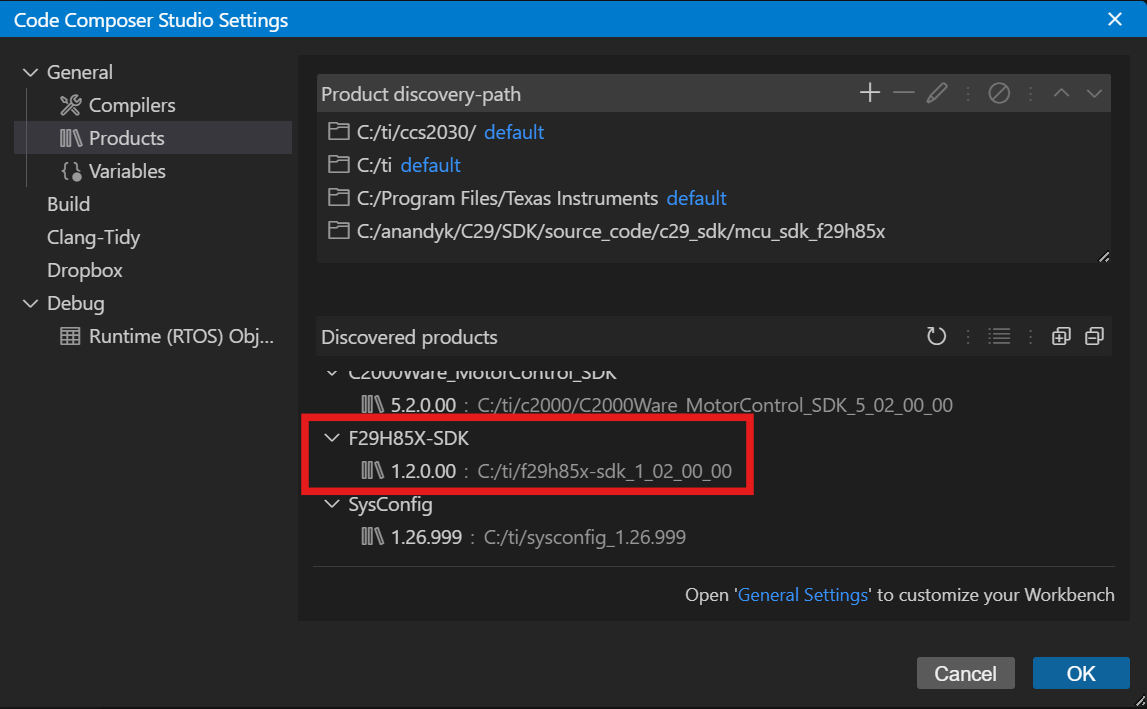The image size is (1147, 709).
Task: Expand all discovered products entries
Action: tap(1061, 336)
